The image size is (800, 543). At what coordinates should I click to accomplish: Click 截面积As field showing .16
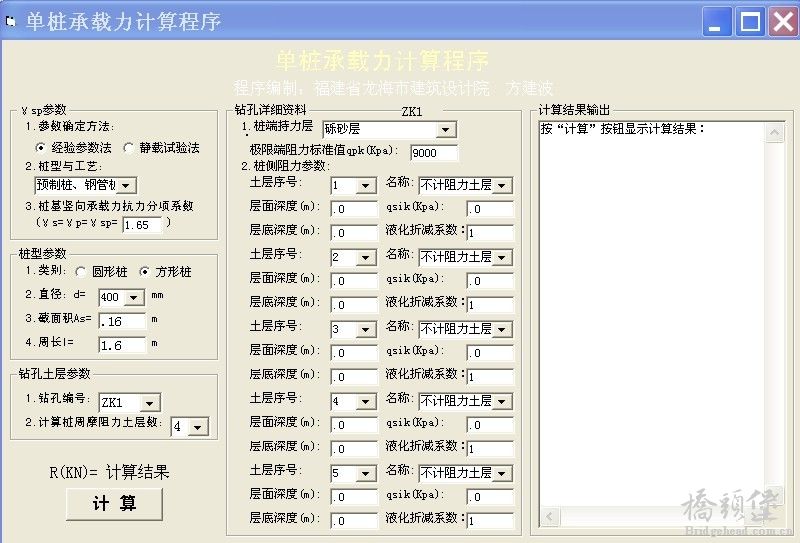click(122, 321)
